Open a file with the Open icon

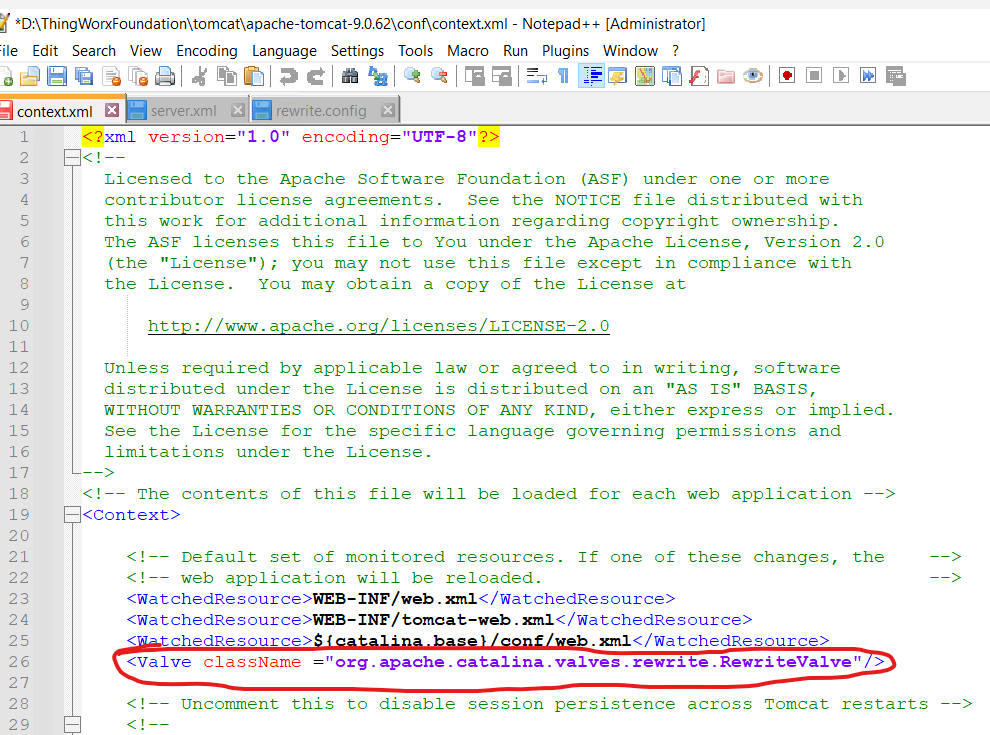pyautogui.click(x=30, y=76)
